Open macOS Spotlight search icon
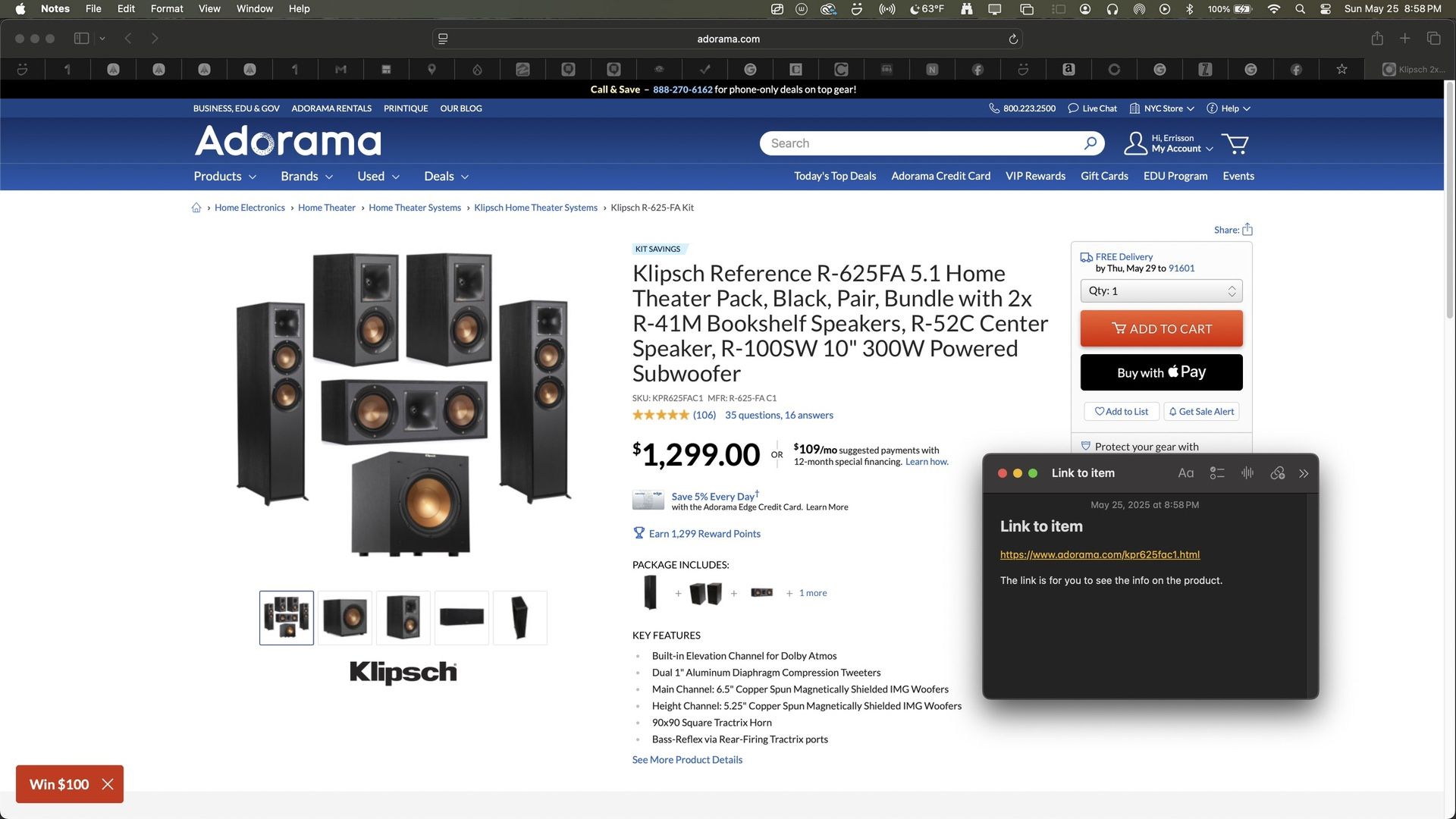This screenshot has height=819, width=1456. pyautogui.click(x=1300, y=9)
